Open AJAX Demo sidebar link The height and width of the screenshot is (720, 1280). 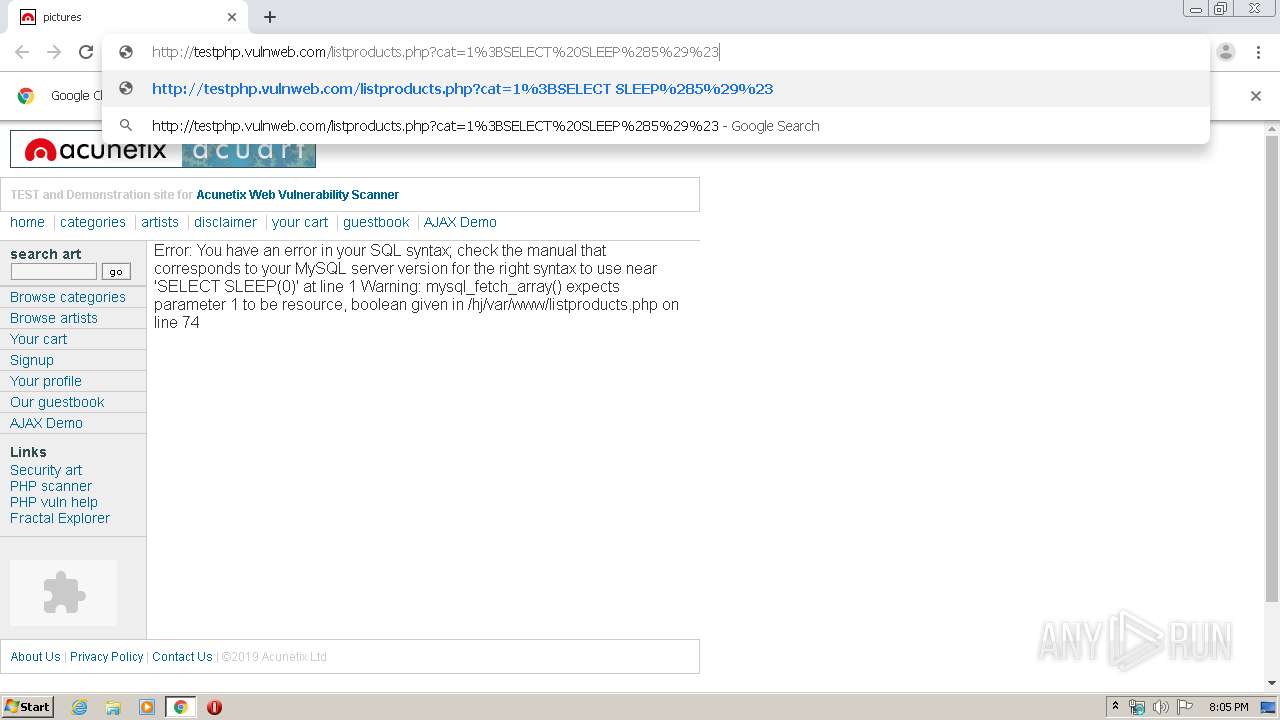[46, 423]
